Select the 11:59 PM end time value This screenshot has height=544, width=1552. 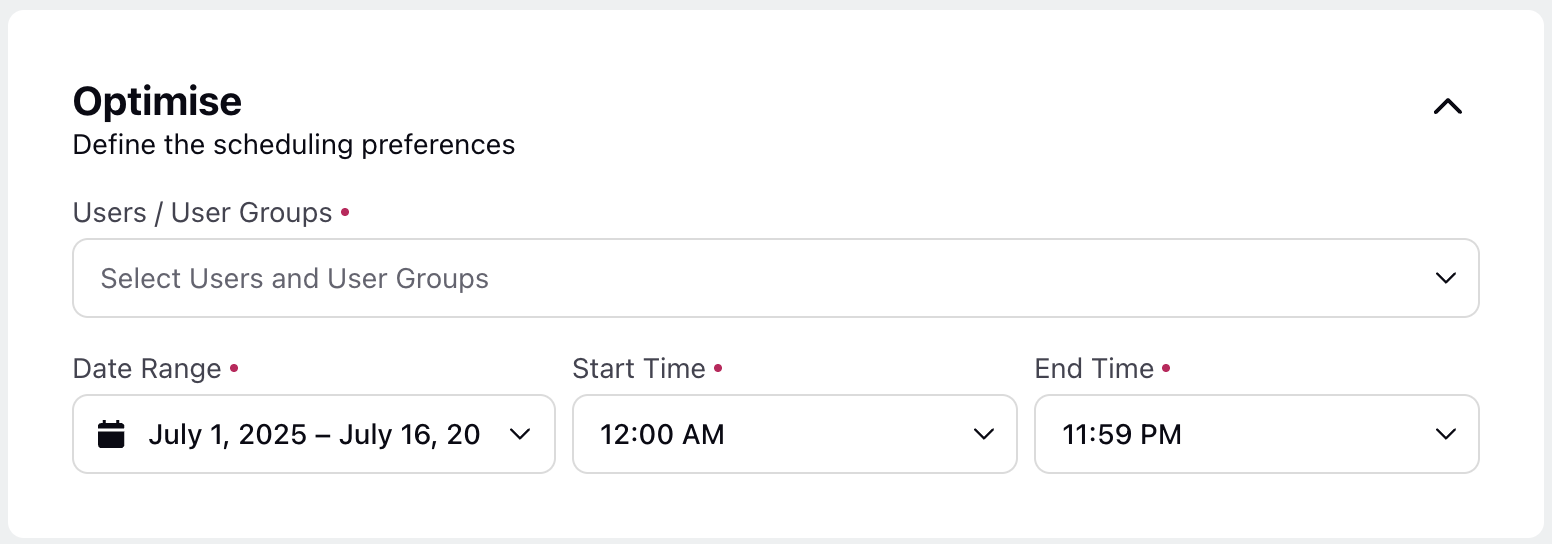coord(1122,434)
